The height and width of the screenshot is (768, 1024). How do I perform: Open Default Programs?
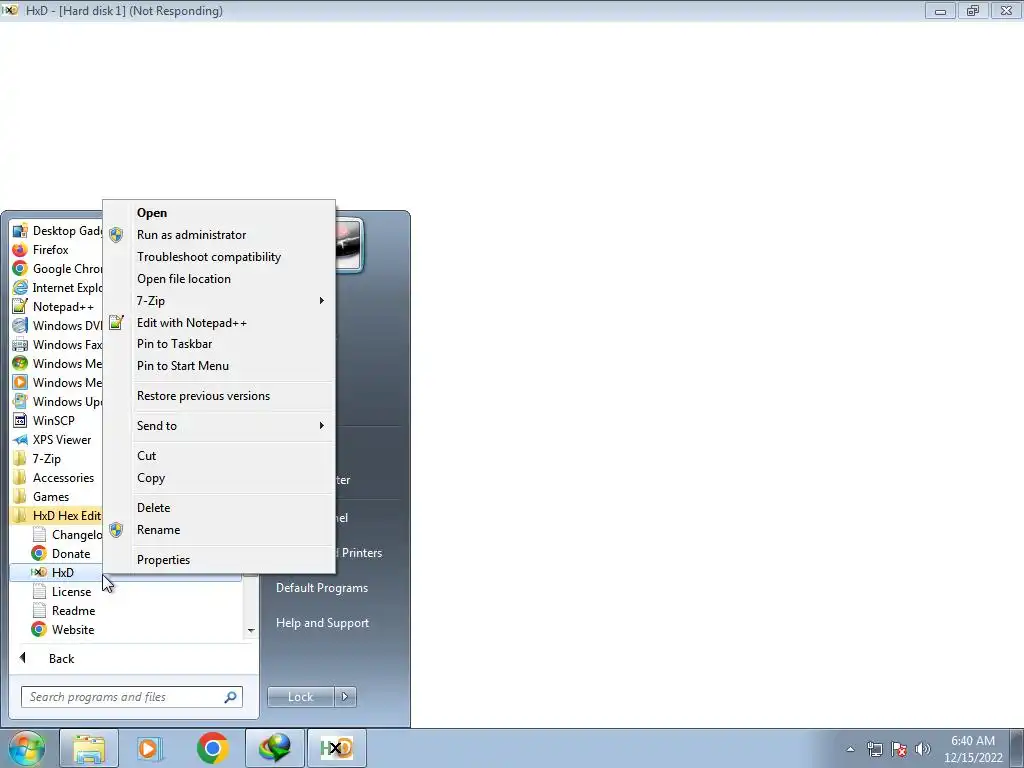coord(322,588)
